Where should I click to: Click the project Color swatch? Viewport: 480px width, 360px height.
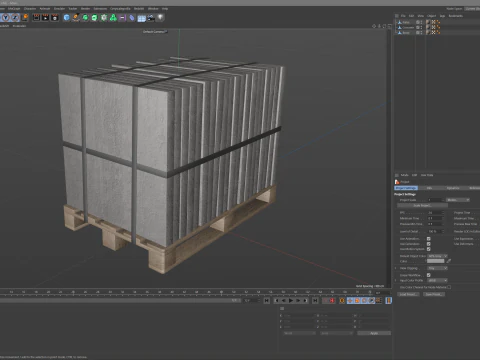(436, 261)
